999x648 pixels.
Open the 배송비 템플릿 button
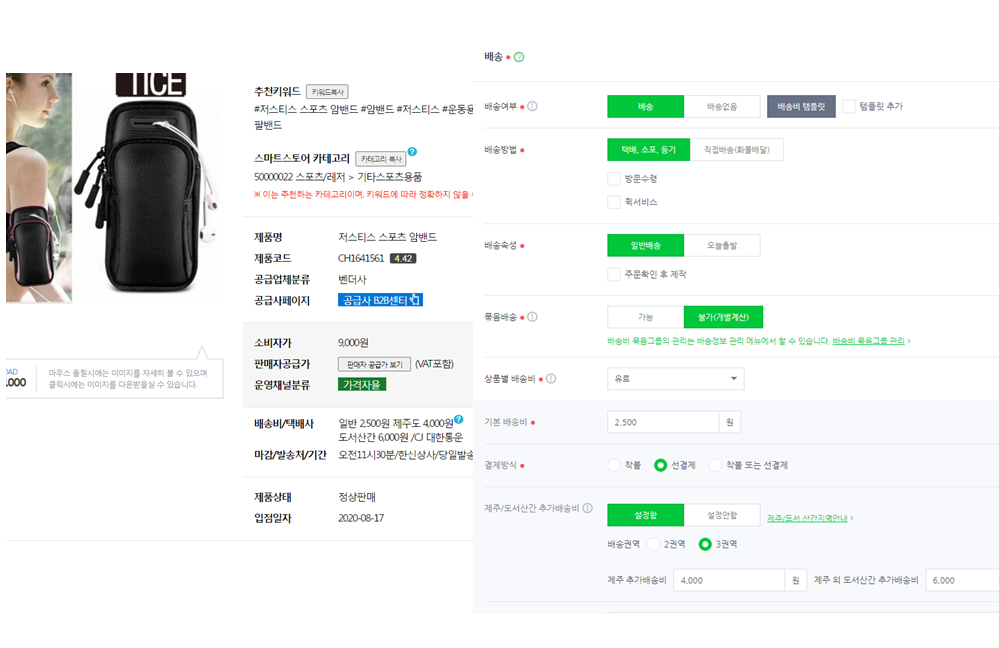801,106
